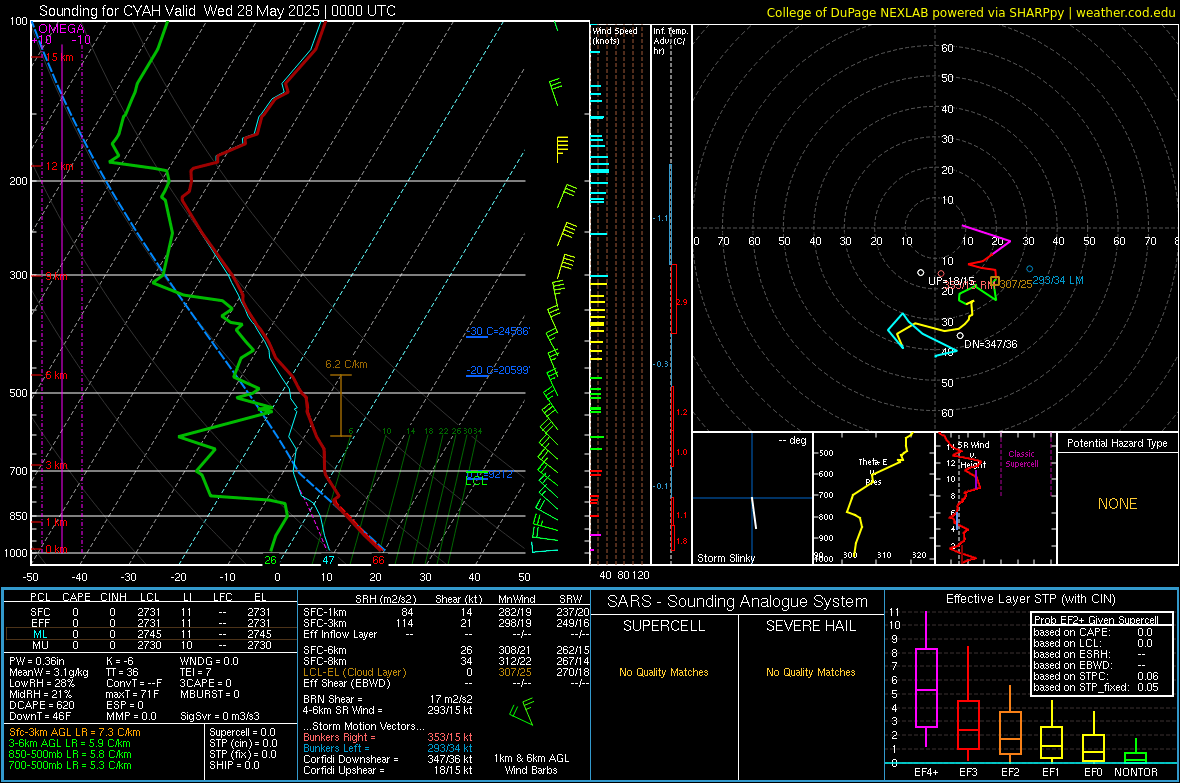Click the 'Prob EF2+ Given Supercell' heading

click(1096, 620)
